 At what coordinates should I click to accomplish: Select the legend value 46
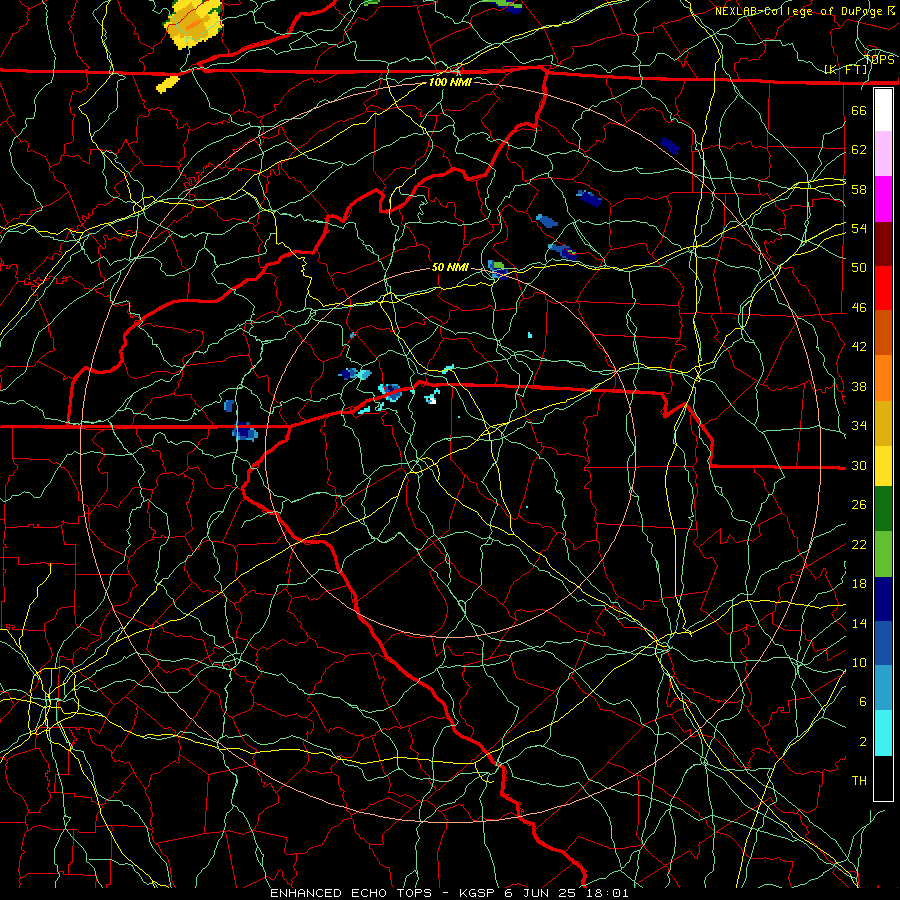pyautogui.click(x=859, y=307)
